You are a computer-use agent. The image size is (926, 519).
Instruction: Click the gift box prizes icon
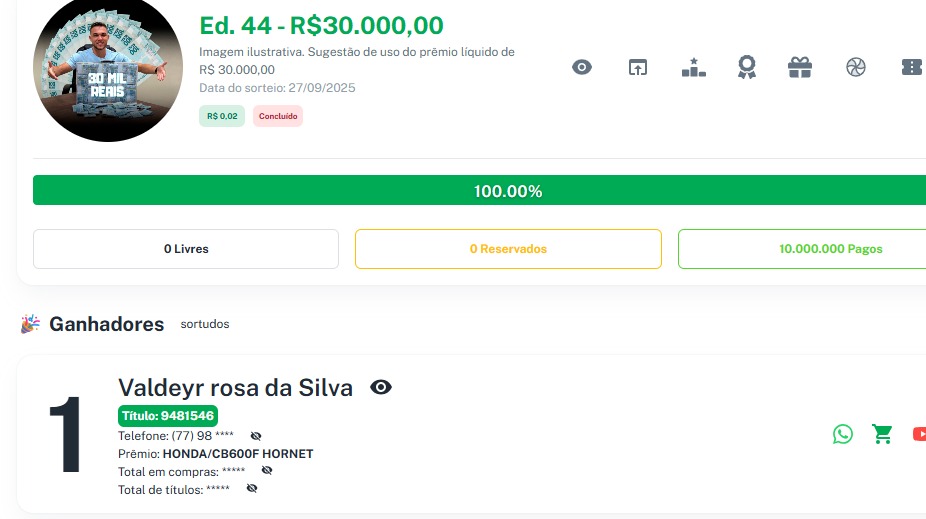click(x=800, y=67)
